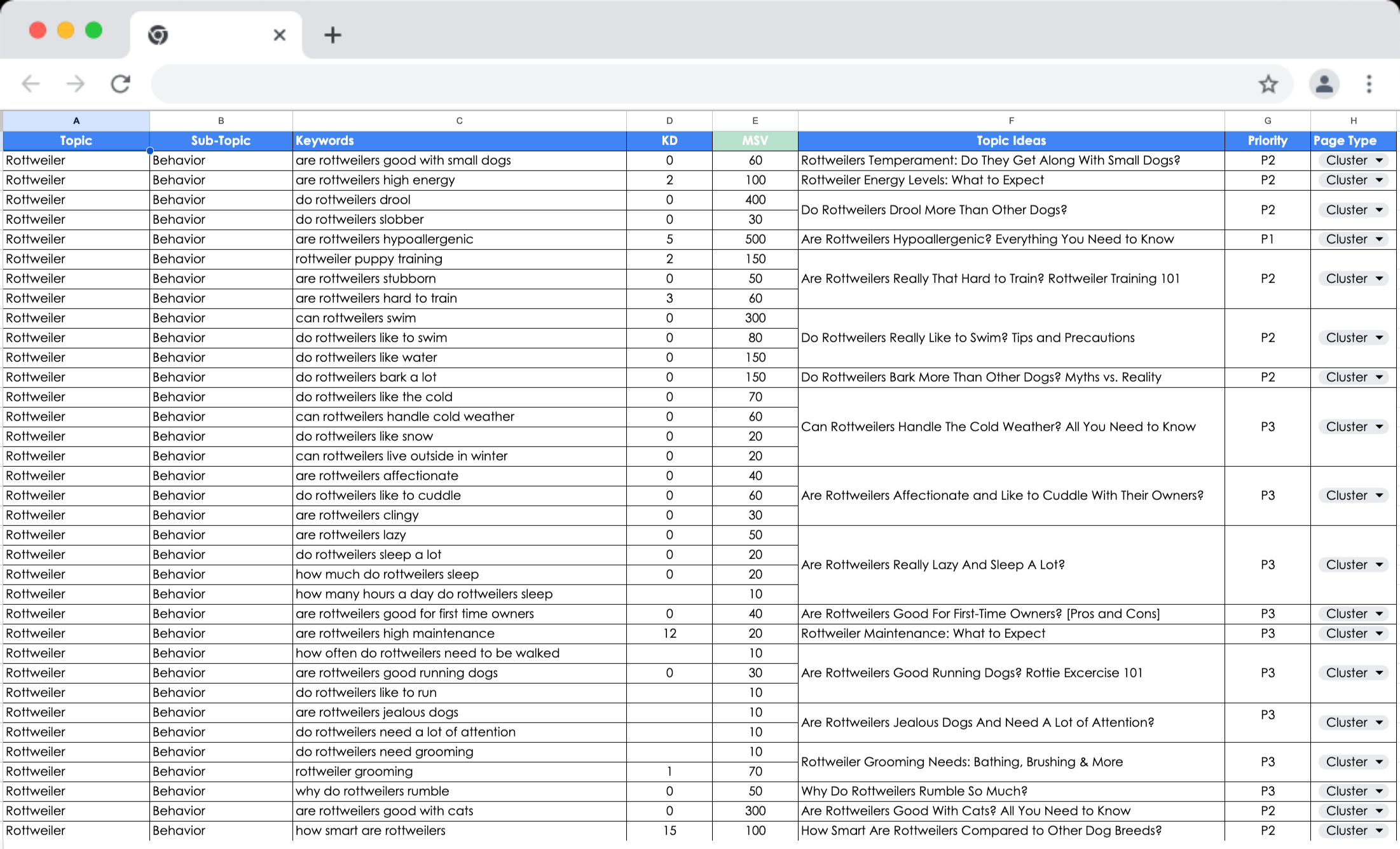Select column C header

click(x=460, y=121)
